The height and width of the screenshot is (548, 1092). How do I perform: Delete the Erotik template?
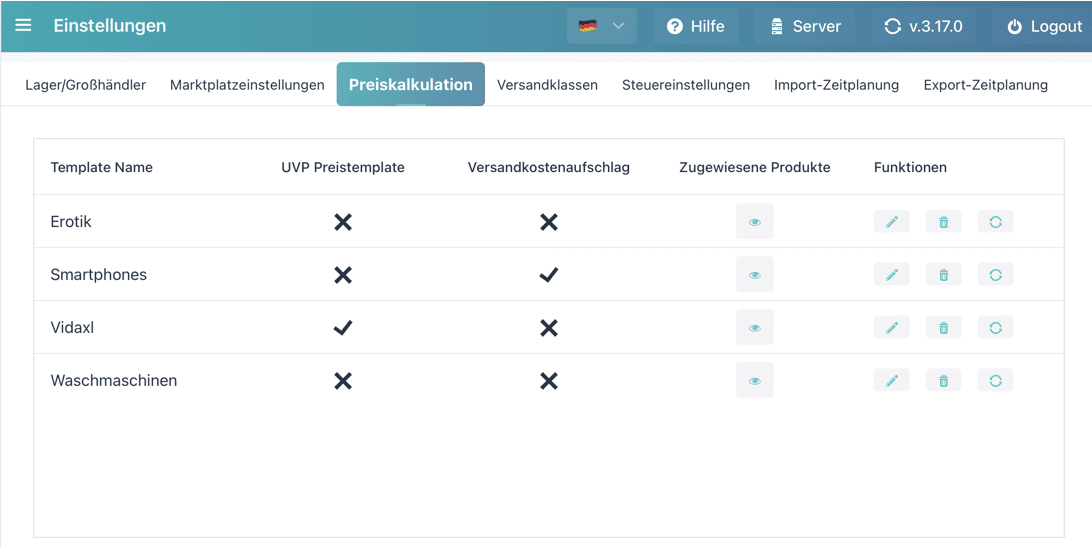[x=943, y=222]
